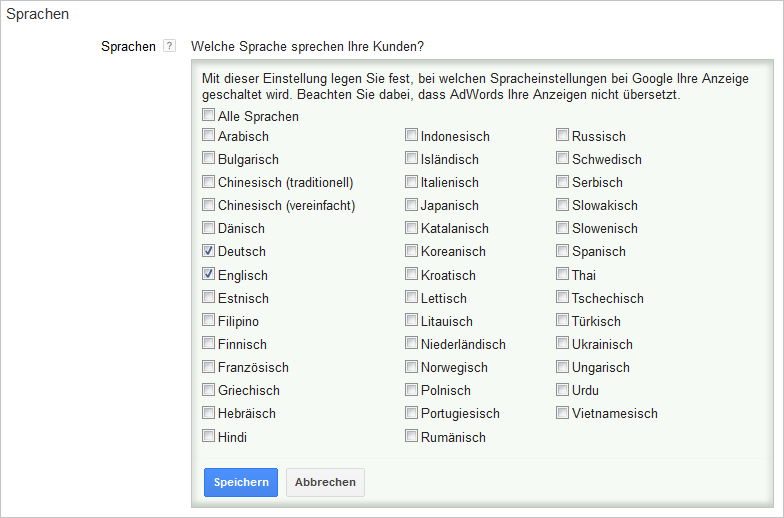This screenshot has width=784, height=518.
Task: Cancel changes with the Abbrechen button
Action: [x=325, y=482]
